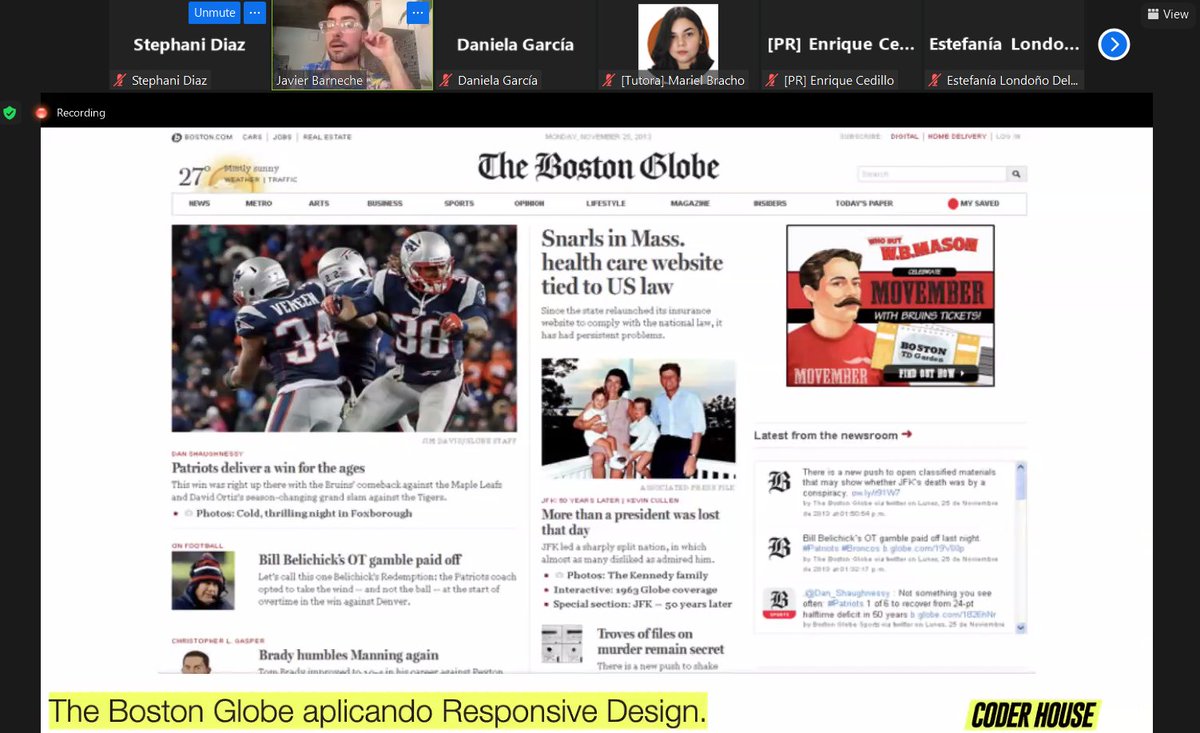Open Today's Paper in navigation
This screenshot has width=1200, height=733.
coord(864,203)
